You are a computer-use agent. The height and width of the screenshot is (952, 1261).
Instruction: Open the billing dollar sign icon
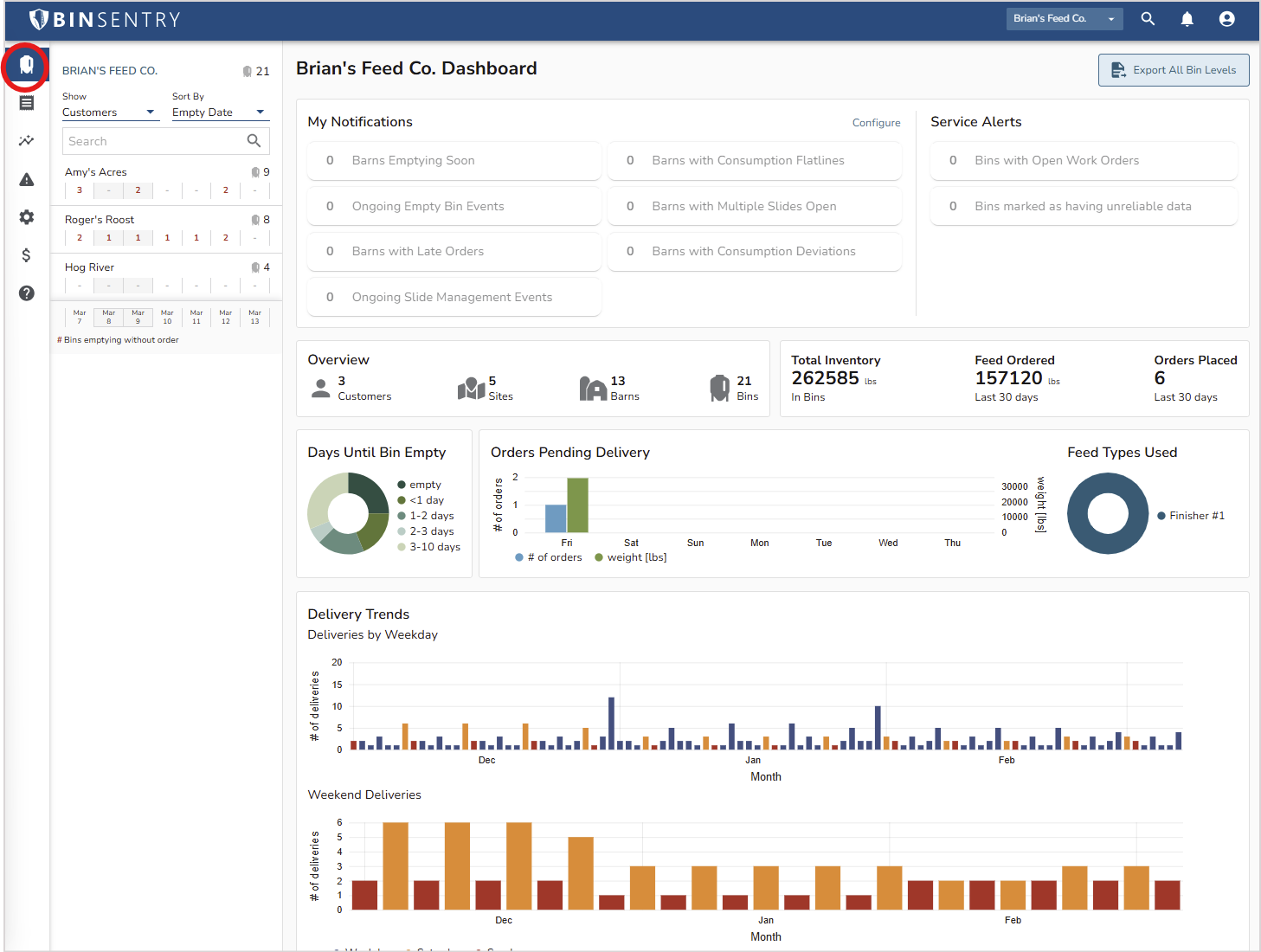[x=26, y=255]
